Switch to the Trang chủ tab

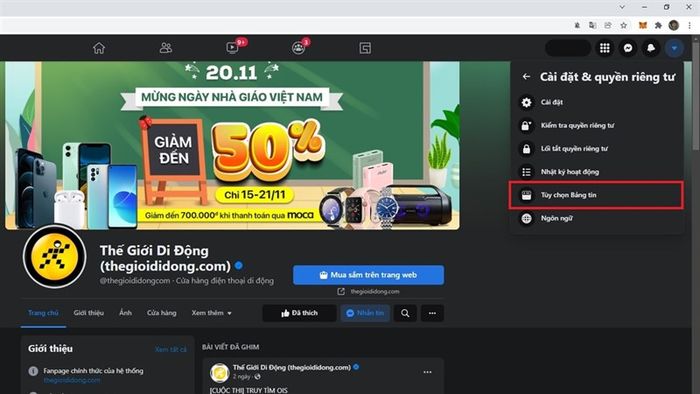(x=43, y=313)
